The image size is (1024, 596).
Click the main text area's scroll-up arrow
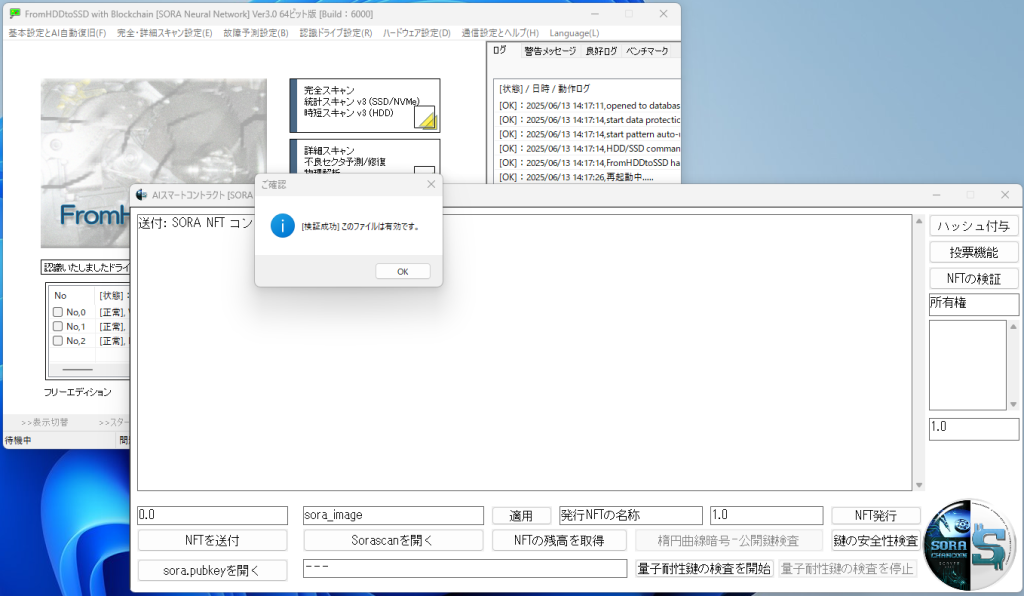(x=919, y=221)
